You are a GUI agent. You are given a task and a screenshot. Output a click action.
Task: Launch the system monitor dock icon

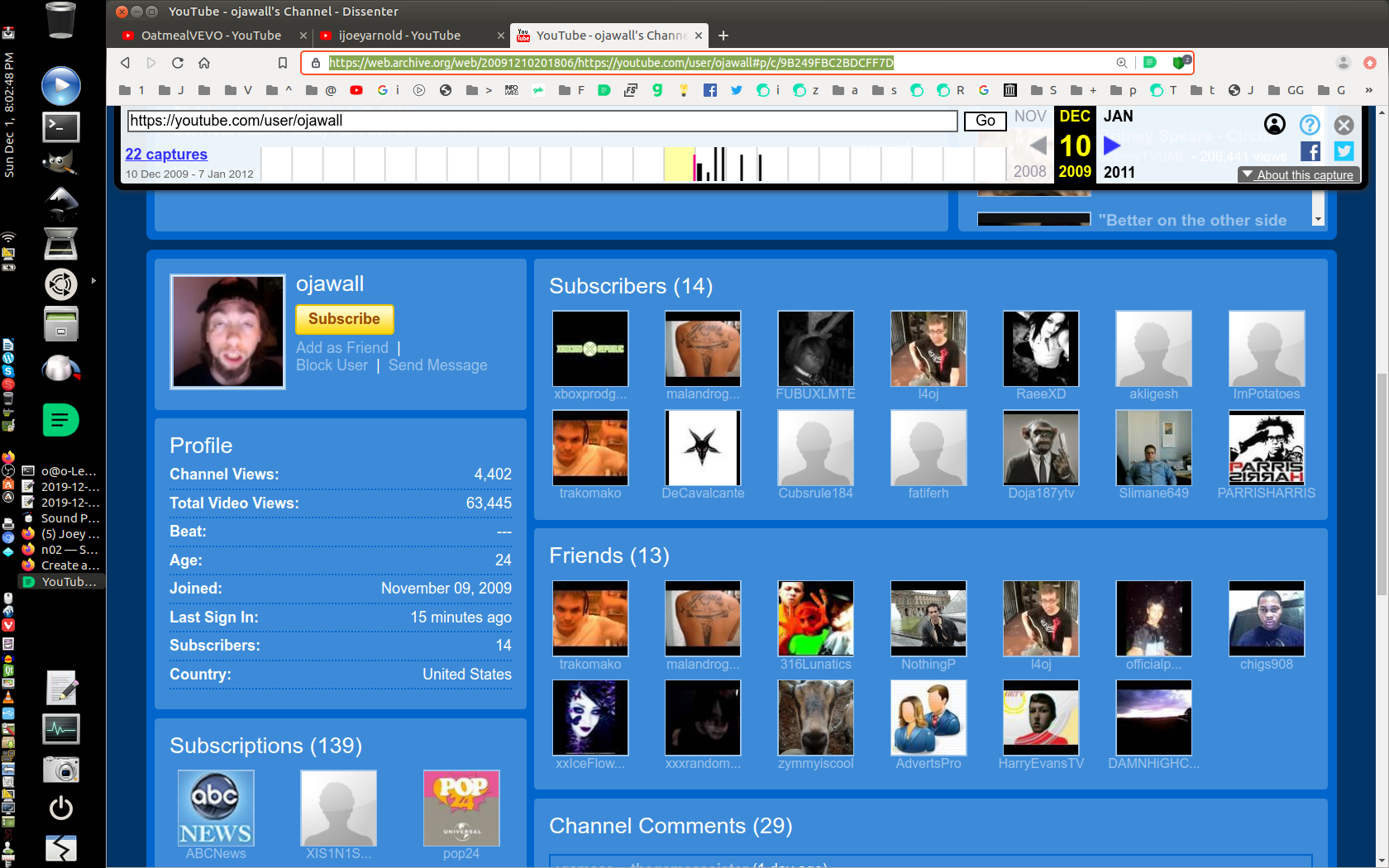(61, 729)
